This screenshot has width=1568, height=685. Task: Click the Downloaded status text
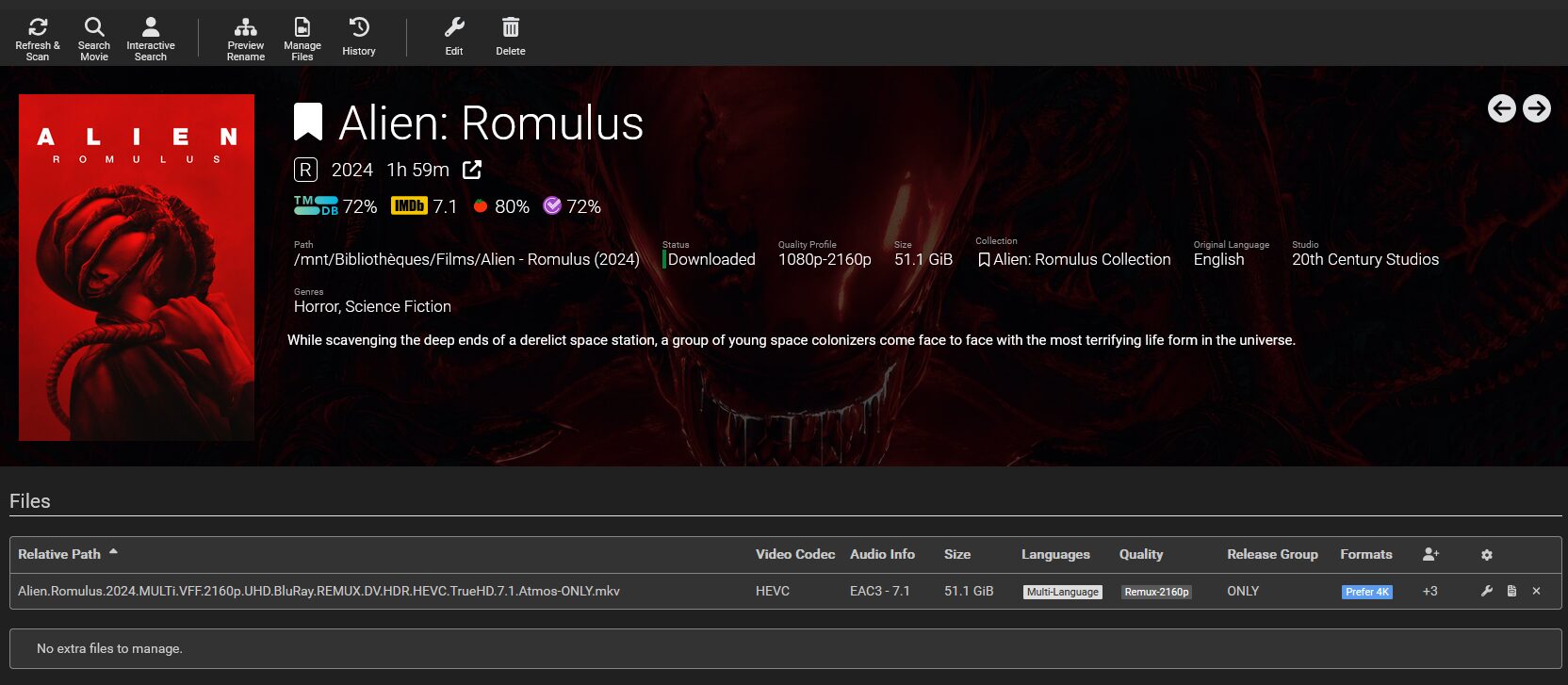click(711, 259)
